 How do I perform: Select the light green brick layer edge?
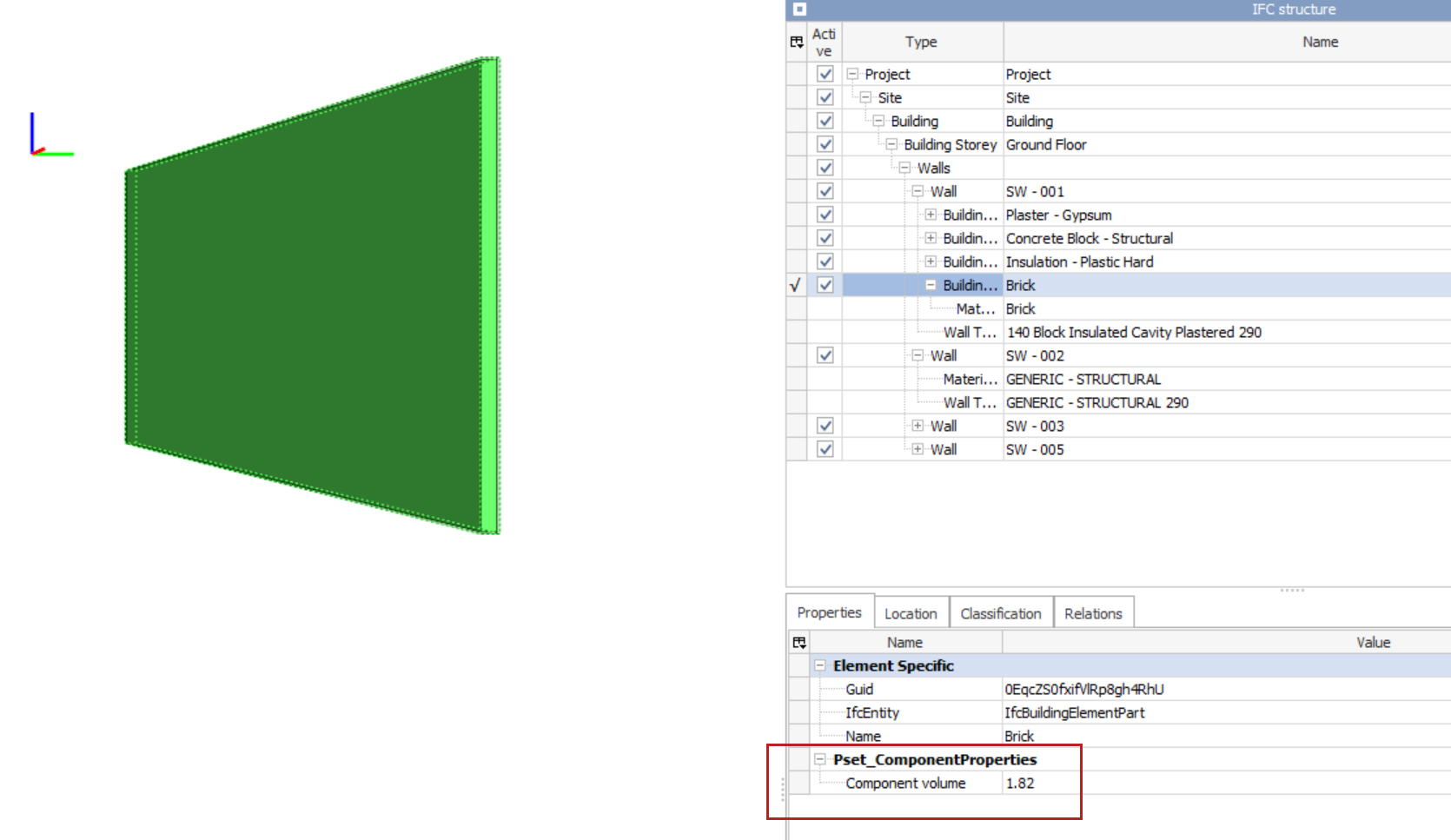(x=490, y=295)
